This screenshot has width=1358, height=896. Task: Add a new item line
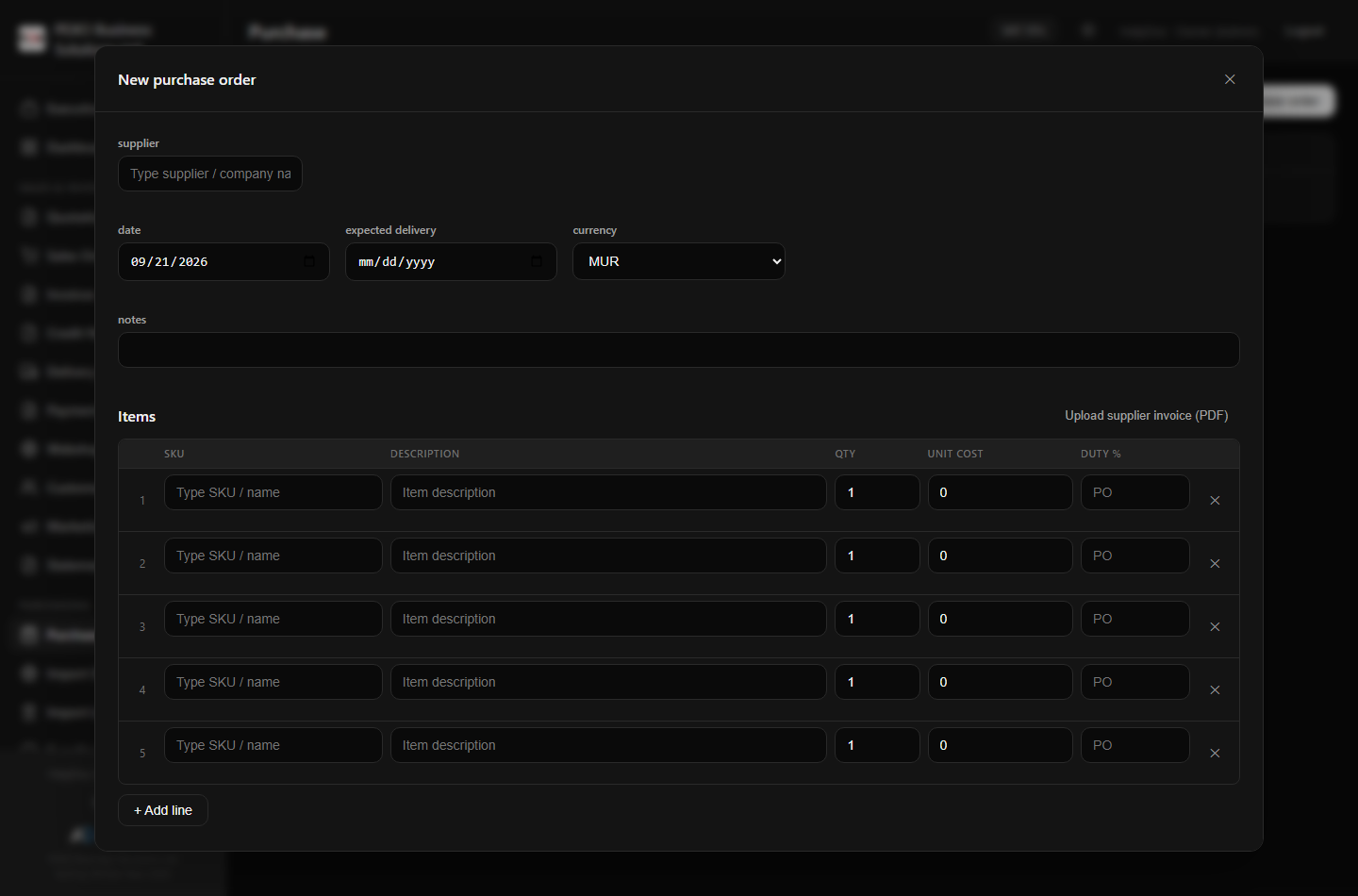[x=163, y=810]
